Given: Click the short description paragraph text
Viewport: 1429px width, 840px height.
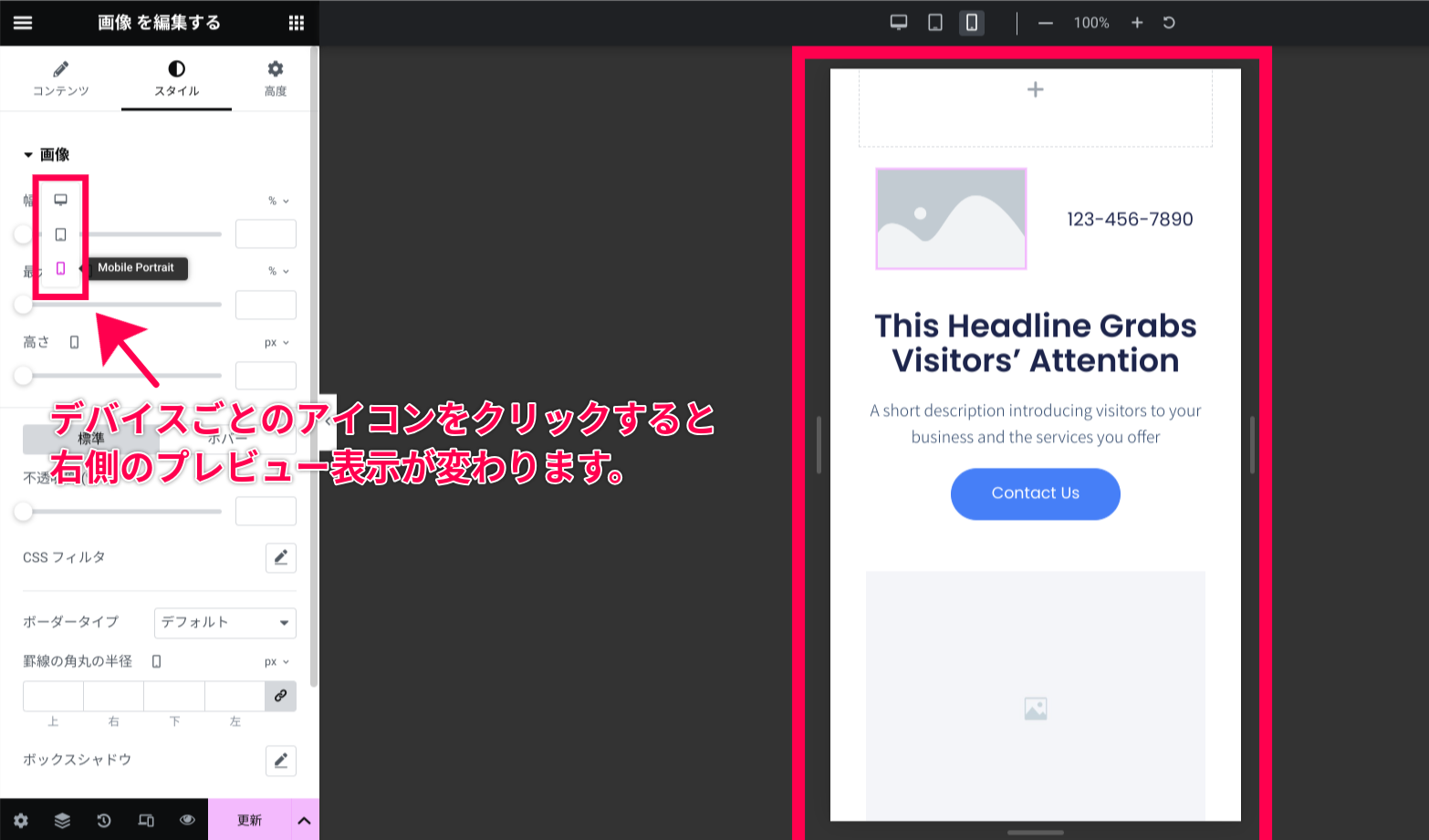Looking at the screenshot, I should 1036,424.
